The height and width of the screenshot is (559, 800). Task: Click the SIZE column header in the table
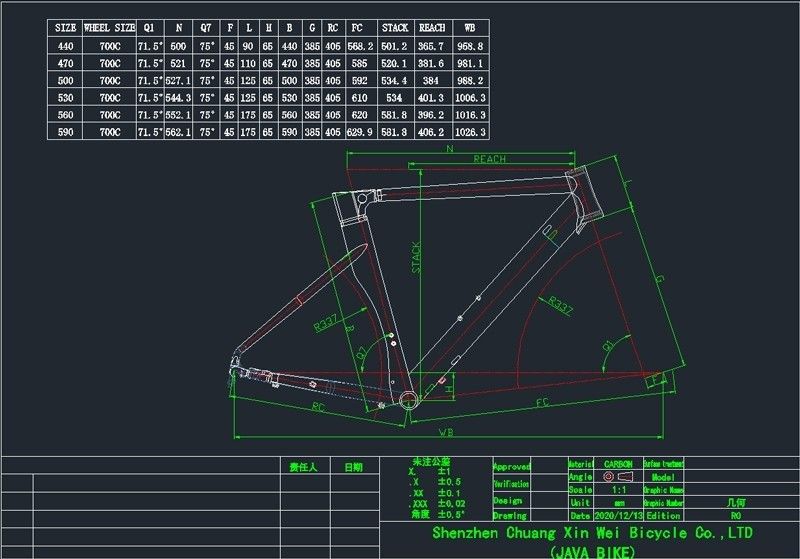click(65, 28)
